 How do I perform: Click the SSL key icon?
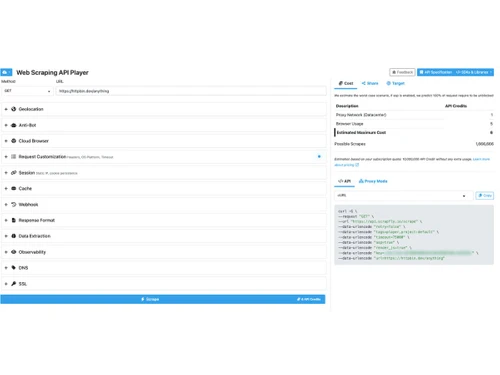pos(14,284)
